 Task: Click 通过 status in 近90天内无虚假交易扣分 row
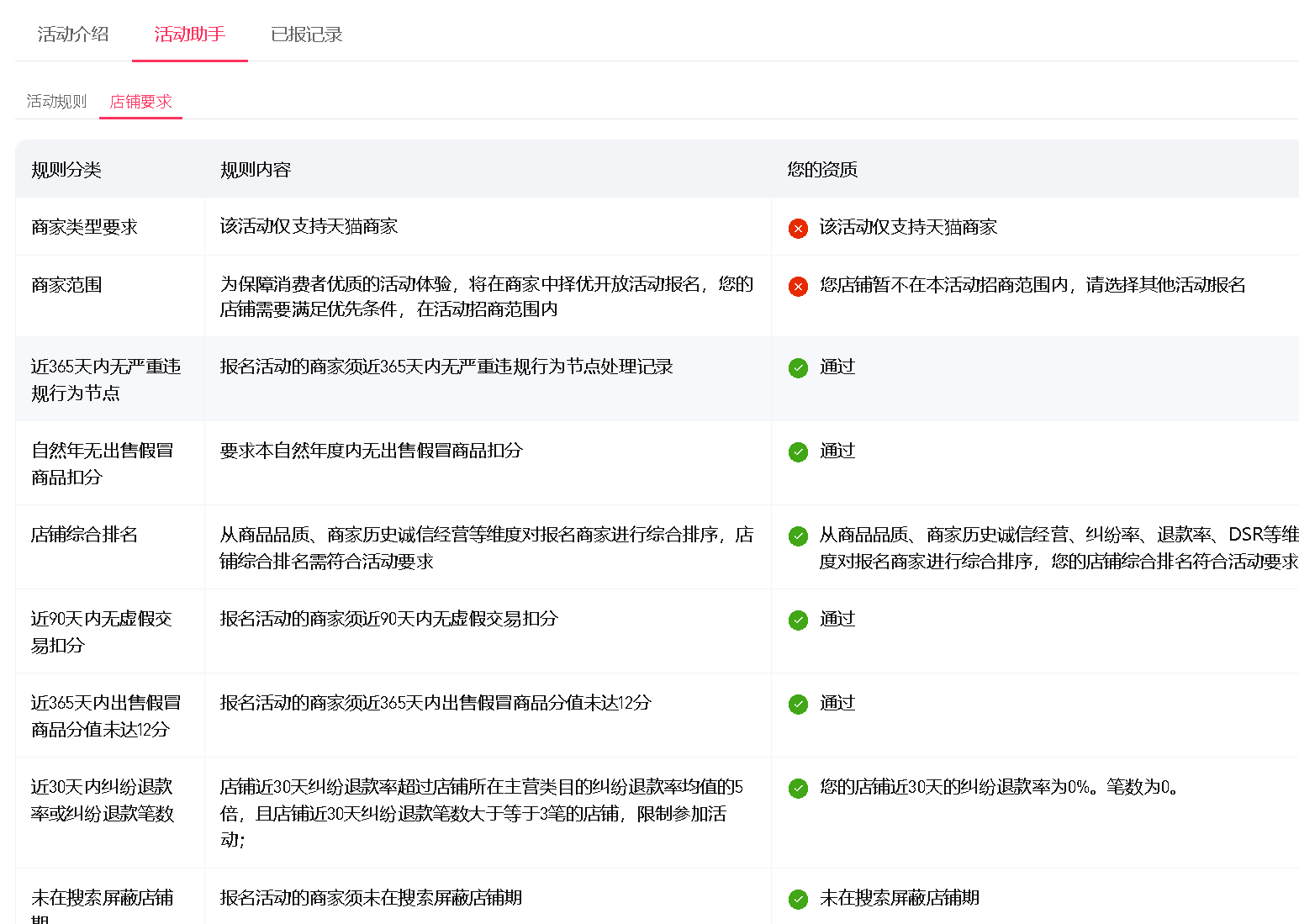(837, 620)
